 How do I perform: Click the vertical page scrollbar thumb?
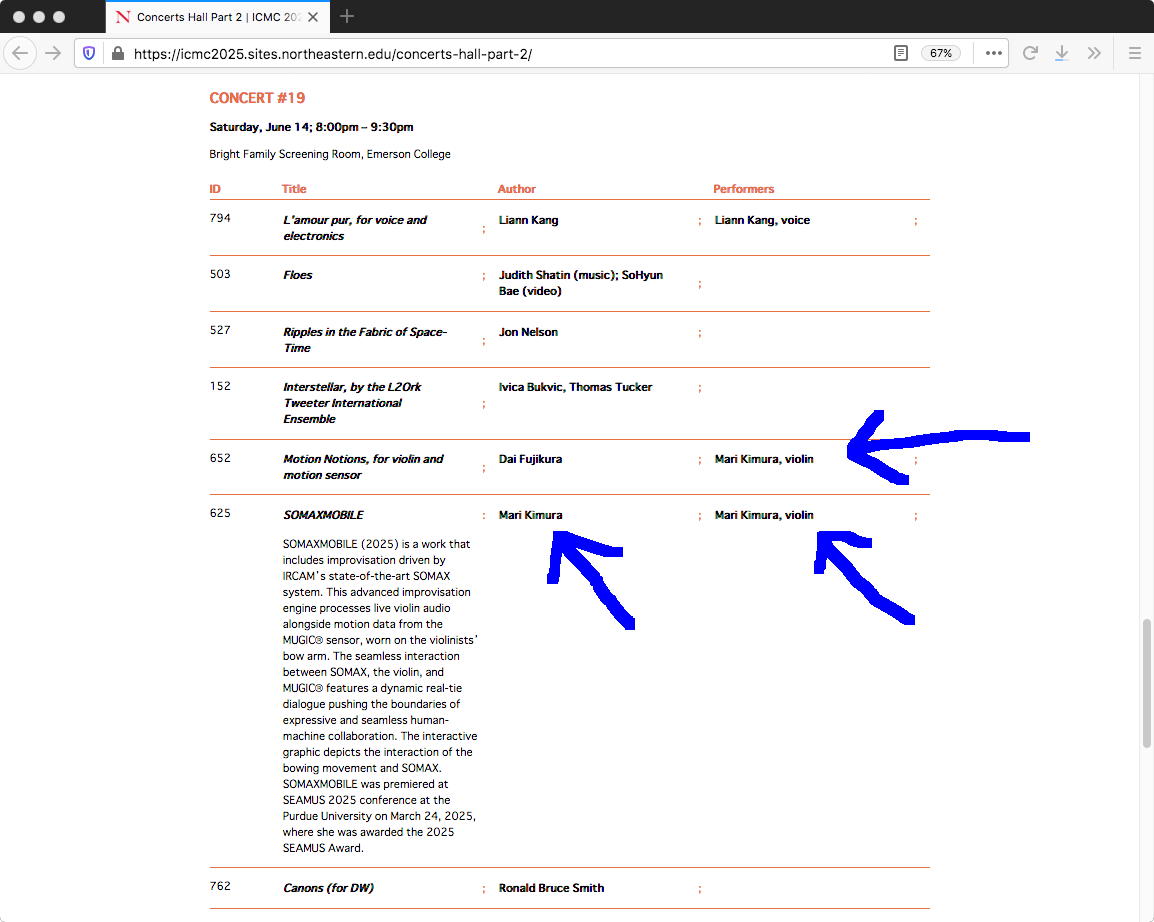click(1146, 684)
